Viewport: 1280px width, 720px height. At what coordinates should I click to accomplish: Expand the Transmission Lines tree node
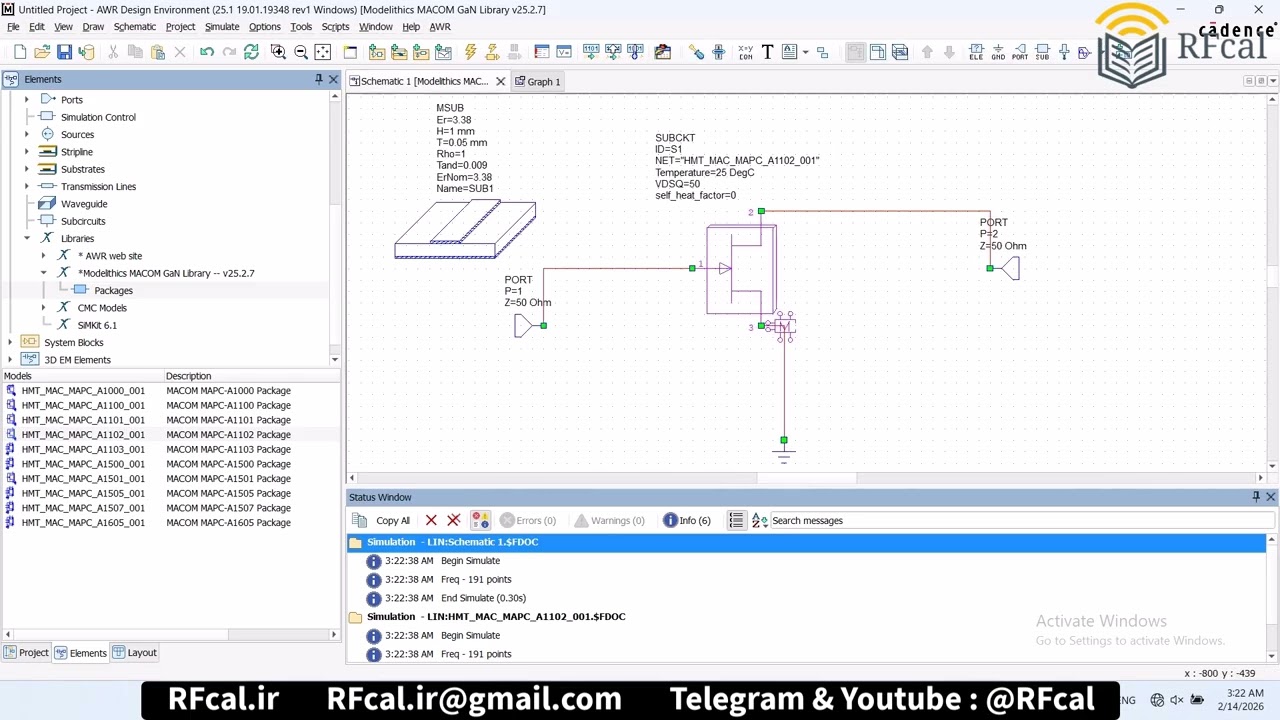click(27, 186)
